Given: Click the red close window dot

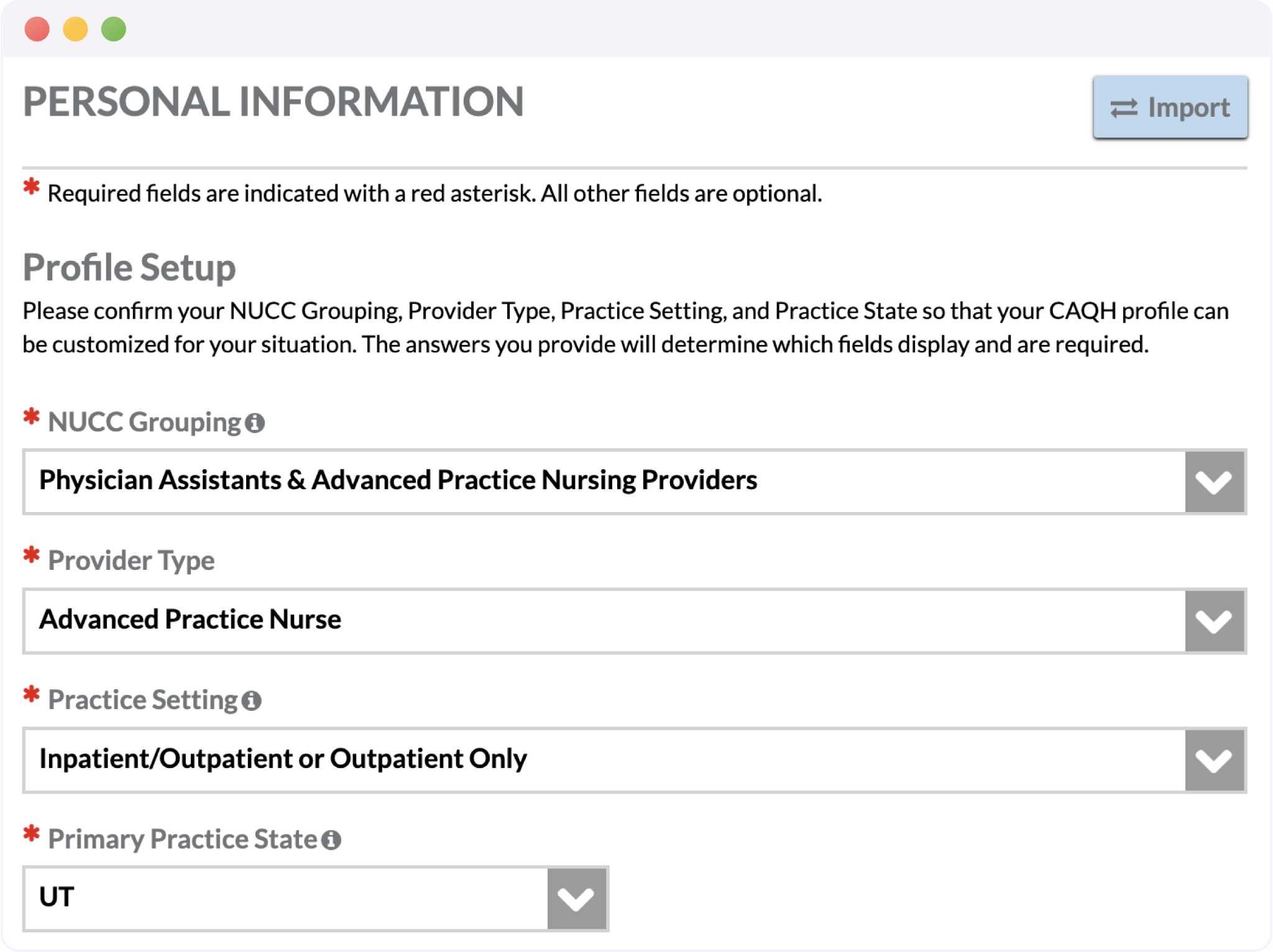Looking at the screenshot, I should click(x=37, y=29).
